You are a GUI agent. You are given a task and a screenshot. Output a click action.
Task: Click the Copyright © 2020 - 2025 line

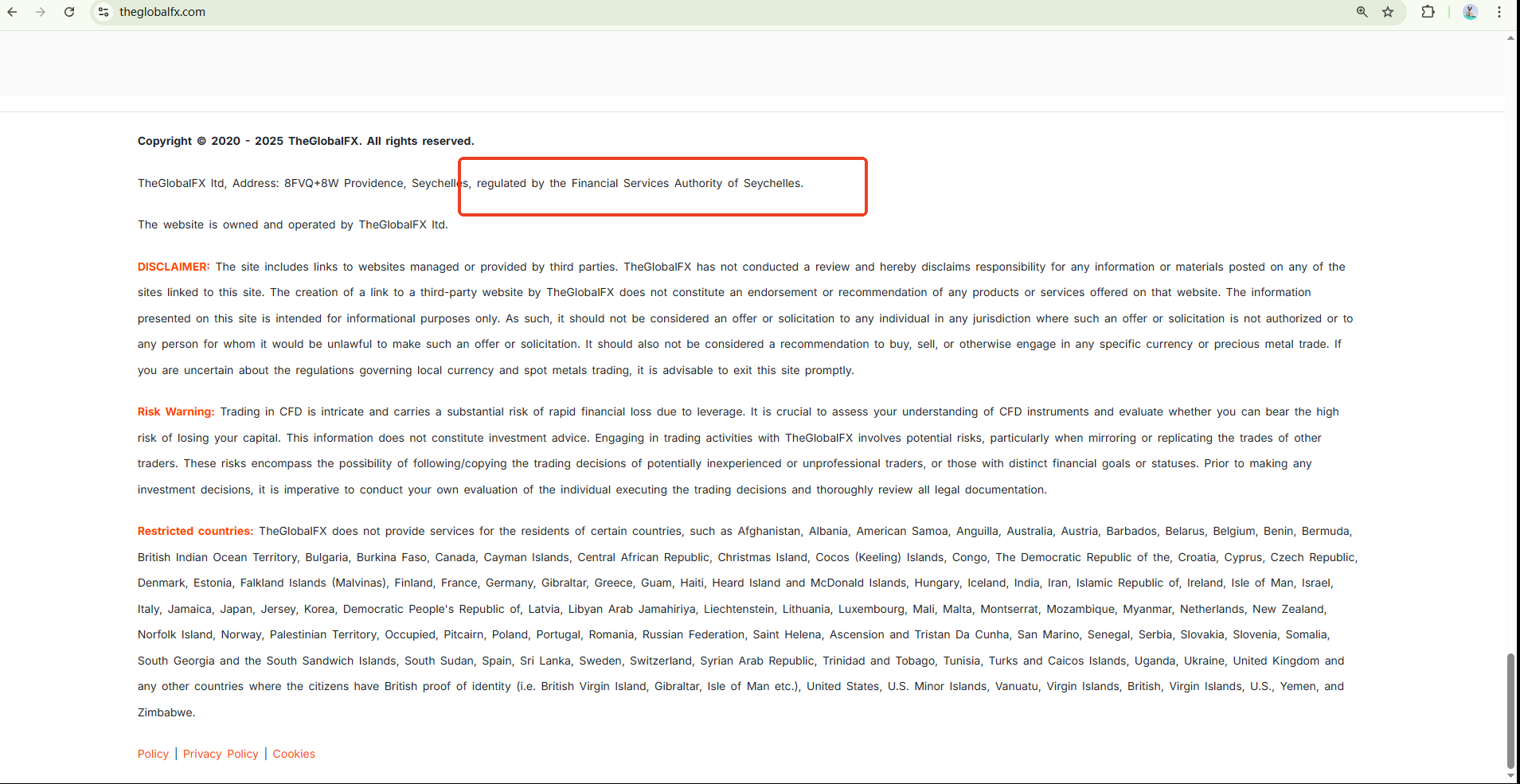coord(306,141)
